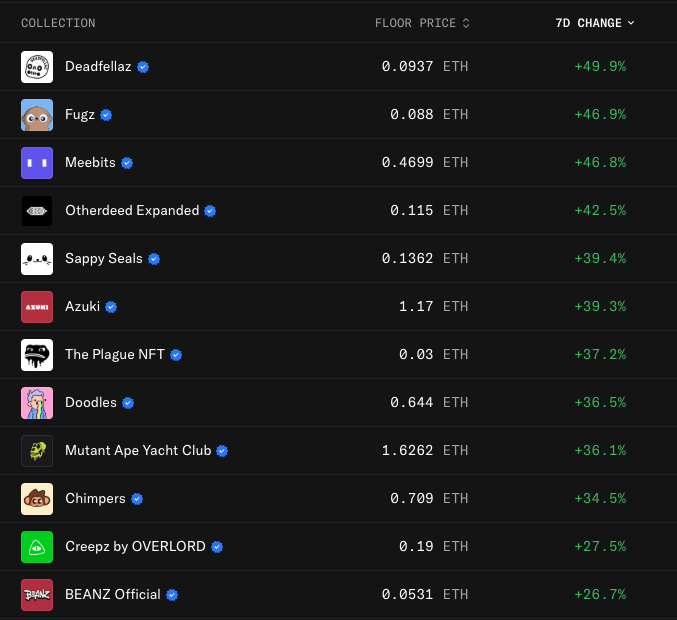677x620 pixels.
Task: Select the 0.0531 ETH floor price
Action: point(425,595)
